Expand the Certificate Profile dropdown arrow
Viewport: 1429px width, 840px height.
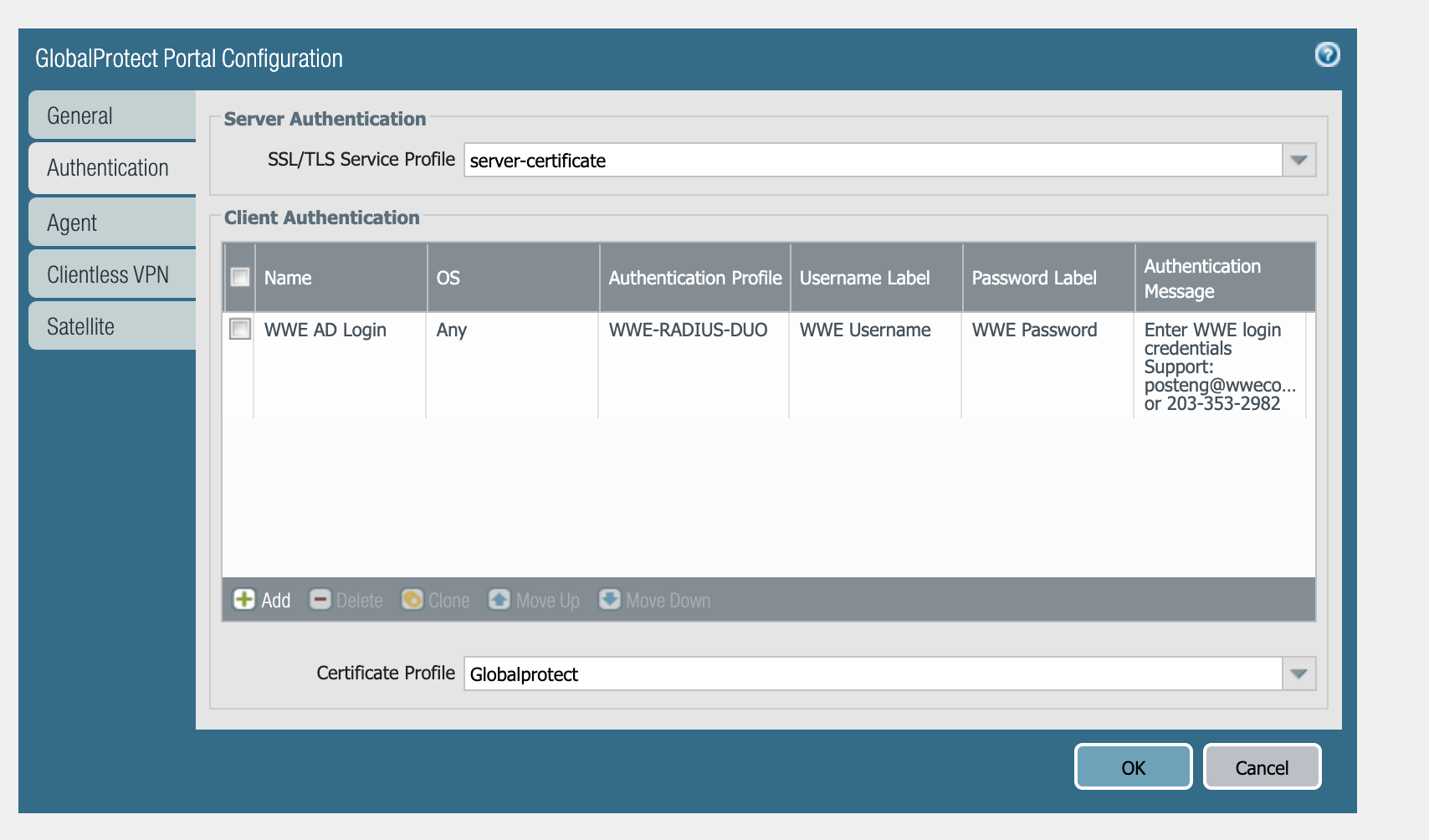(x=1298, y=674)
